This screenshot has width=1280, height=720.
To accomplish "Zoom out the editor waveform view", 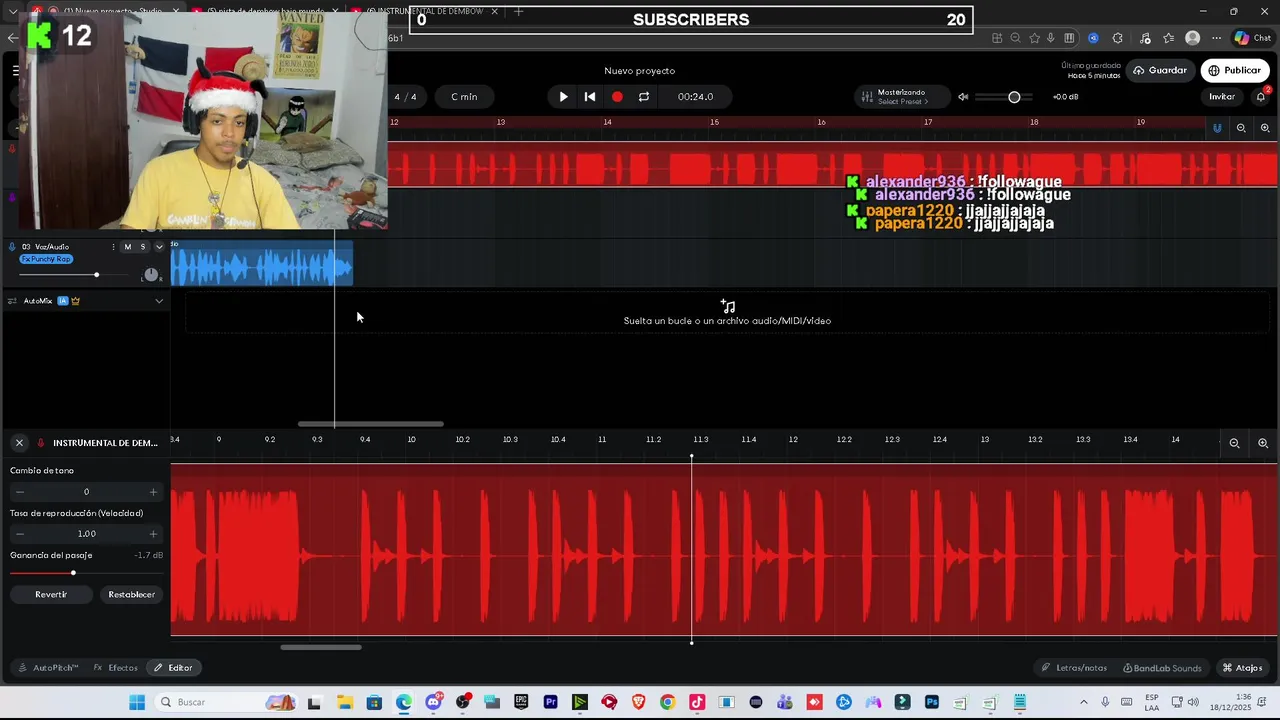I will 1234,443.
